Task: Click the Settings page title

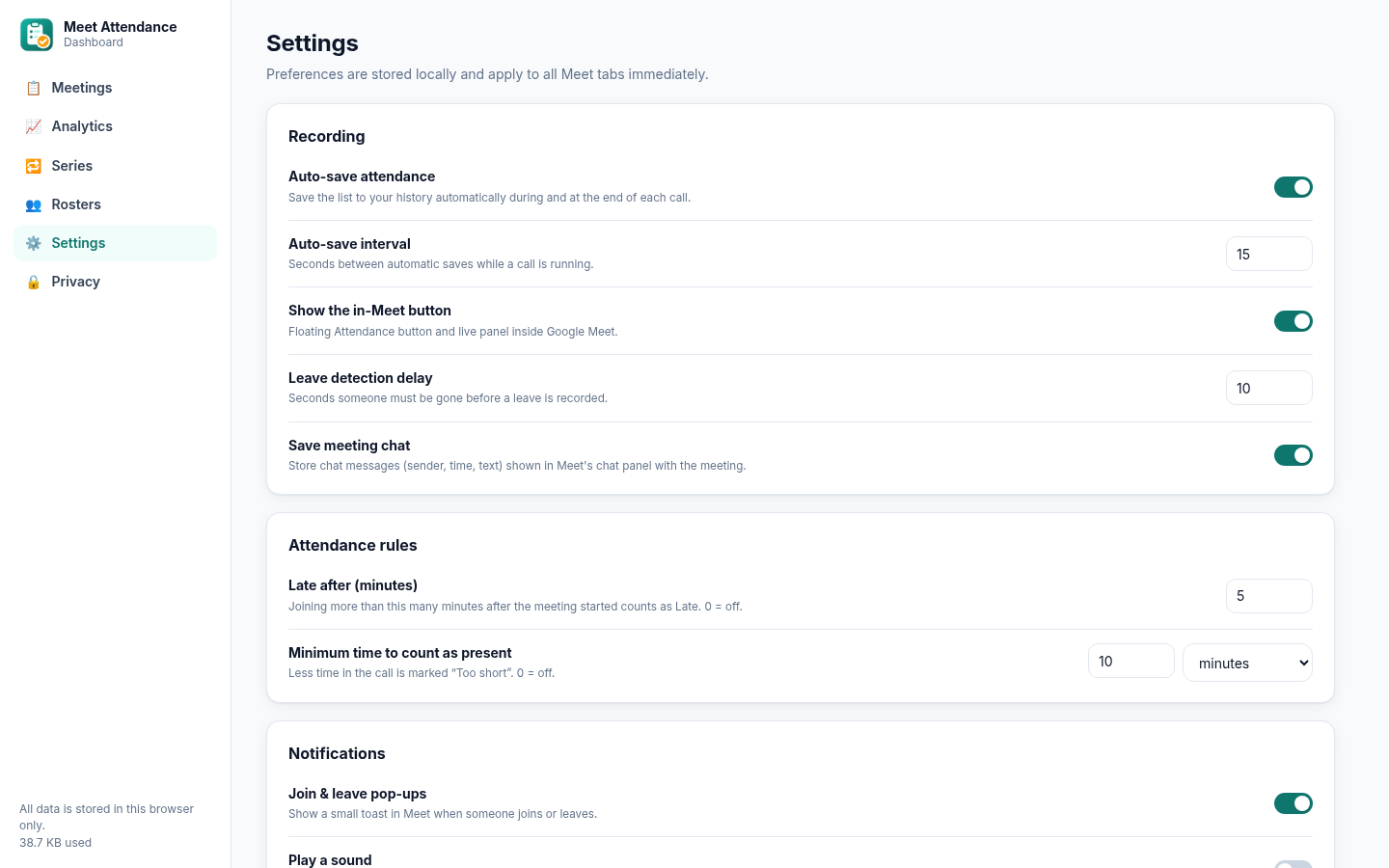Action: point(313,43)
